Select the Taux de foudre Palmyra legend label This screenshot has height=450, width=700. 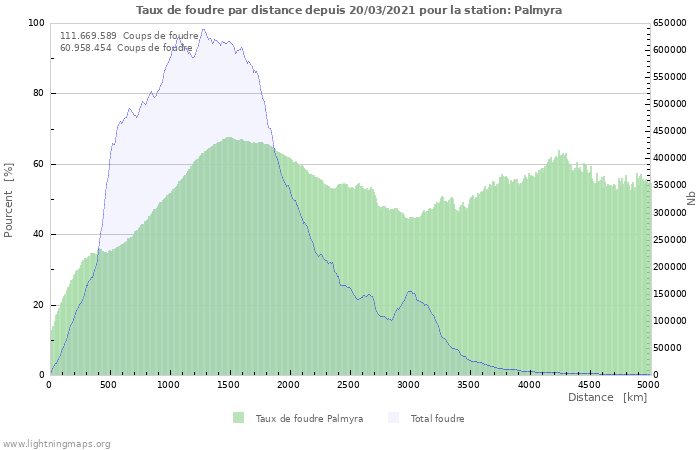pyautogui.click(x=309, y=418)
